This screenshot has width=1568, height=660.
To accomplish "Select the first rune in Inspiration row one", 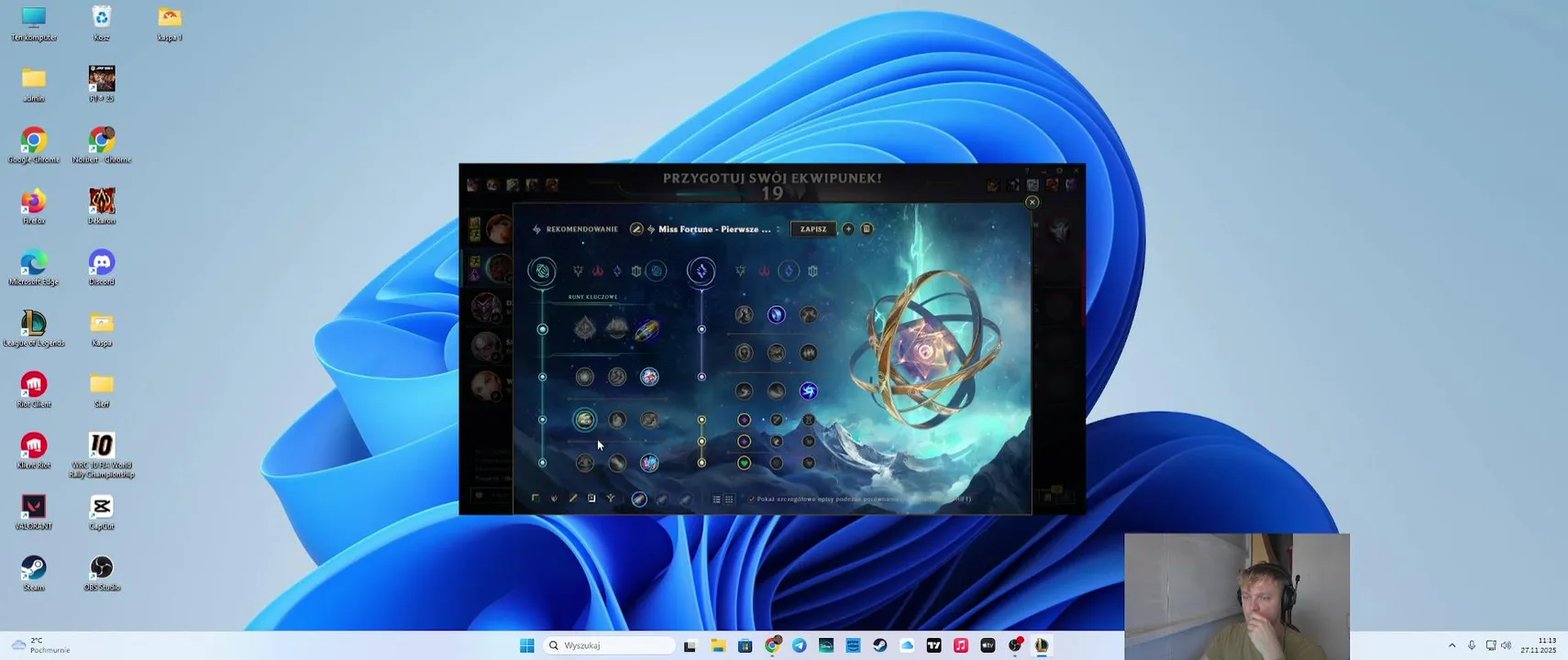I will (585, 377).
